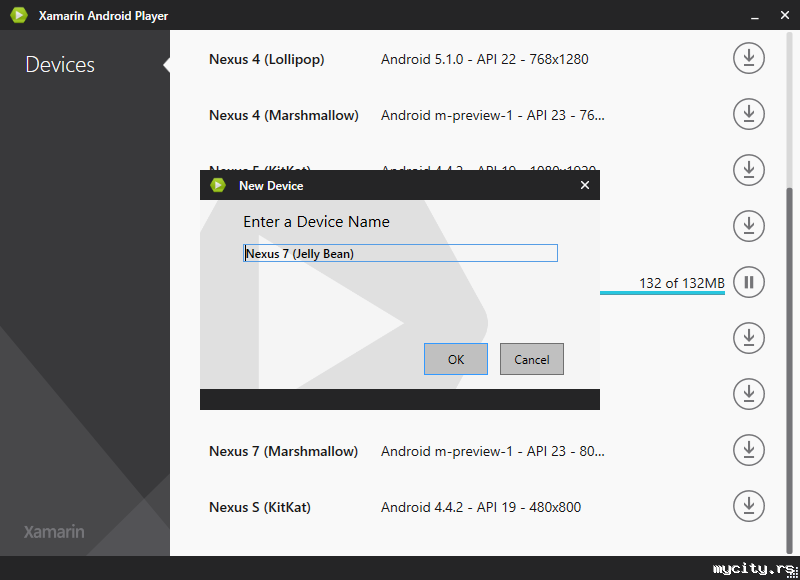Image resolution: width=800 pixels, height=580 pixels.
Task: Confirm the device name with OK
Action: coord(456,359)
